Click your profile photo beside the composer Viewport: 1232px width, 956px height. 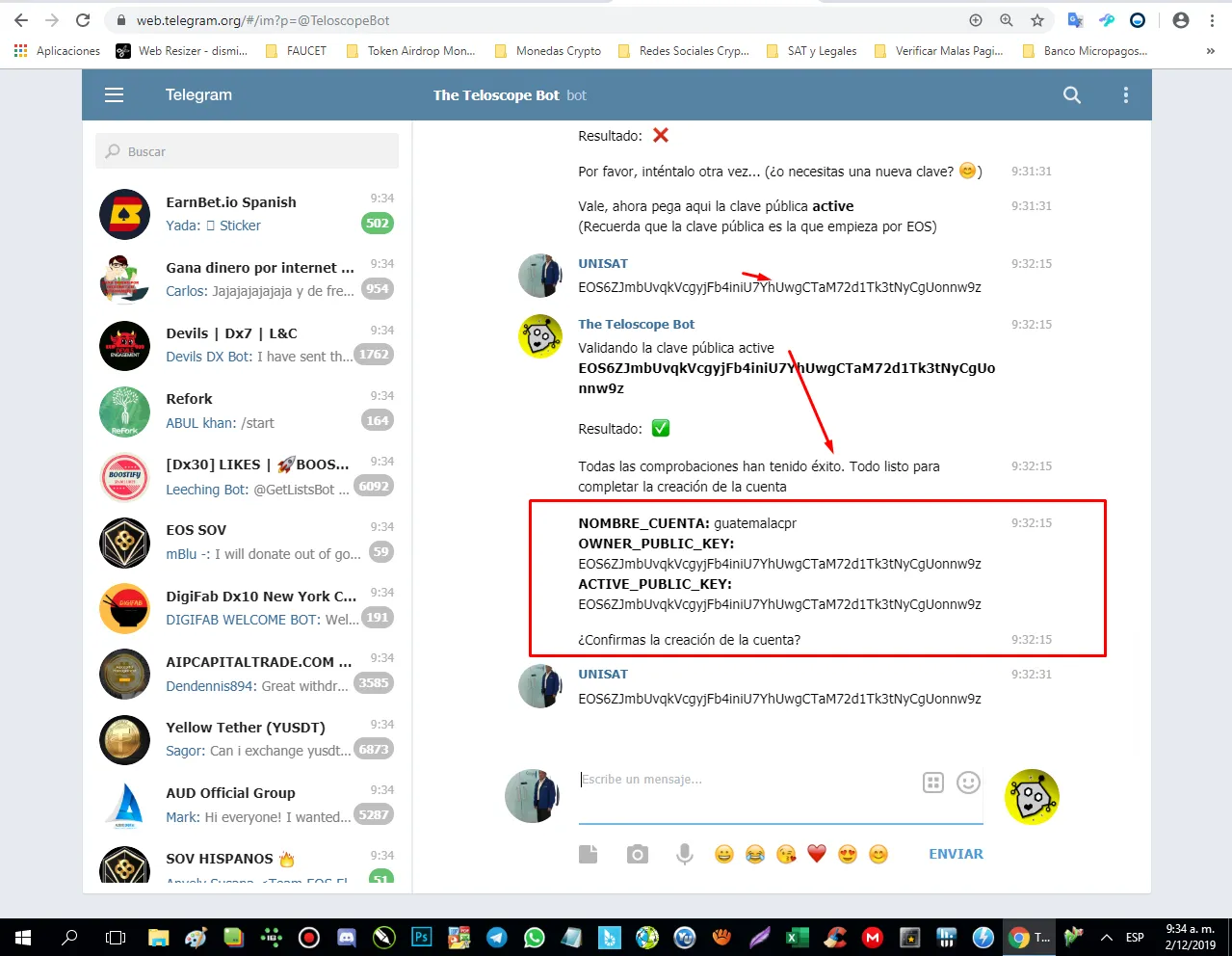[x=532, y=796]
